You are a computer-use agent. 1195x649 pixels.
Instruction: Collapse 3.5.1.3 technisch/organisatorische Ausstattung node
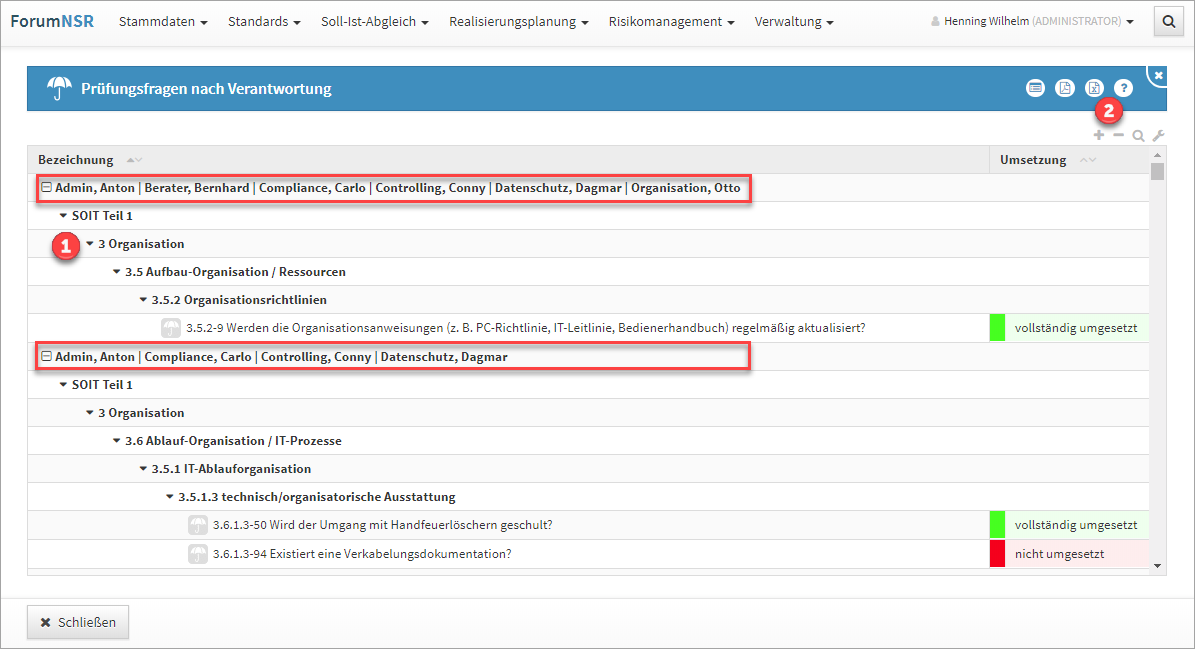(169, 497)
